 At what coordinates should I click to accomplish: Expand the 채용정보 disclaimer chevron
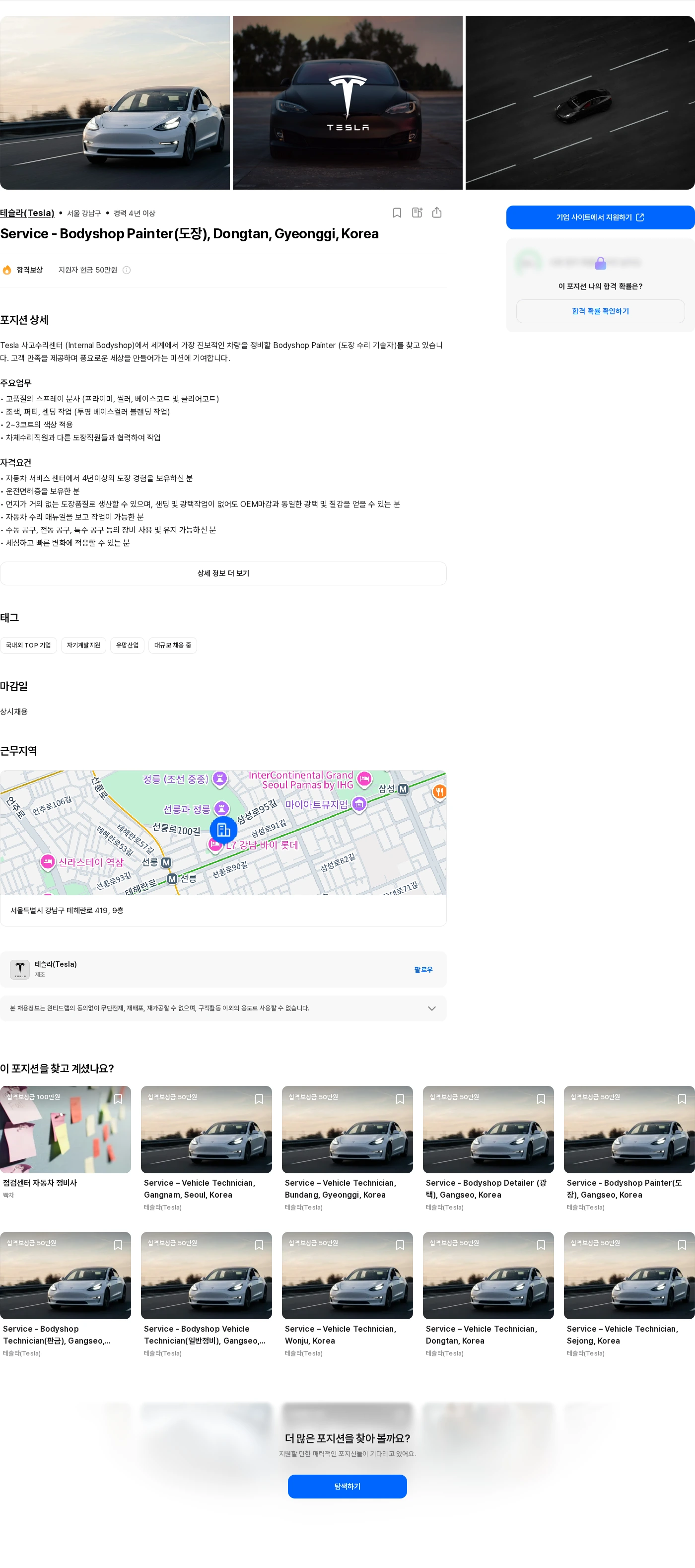click(x=432, y=1008)
